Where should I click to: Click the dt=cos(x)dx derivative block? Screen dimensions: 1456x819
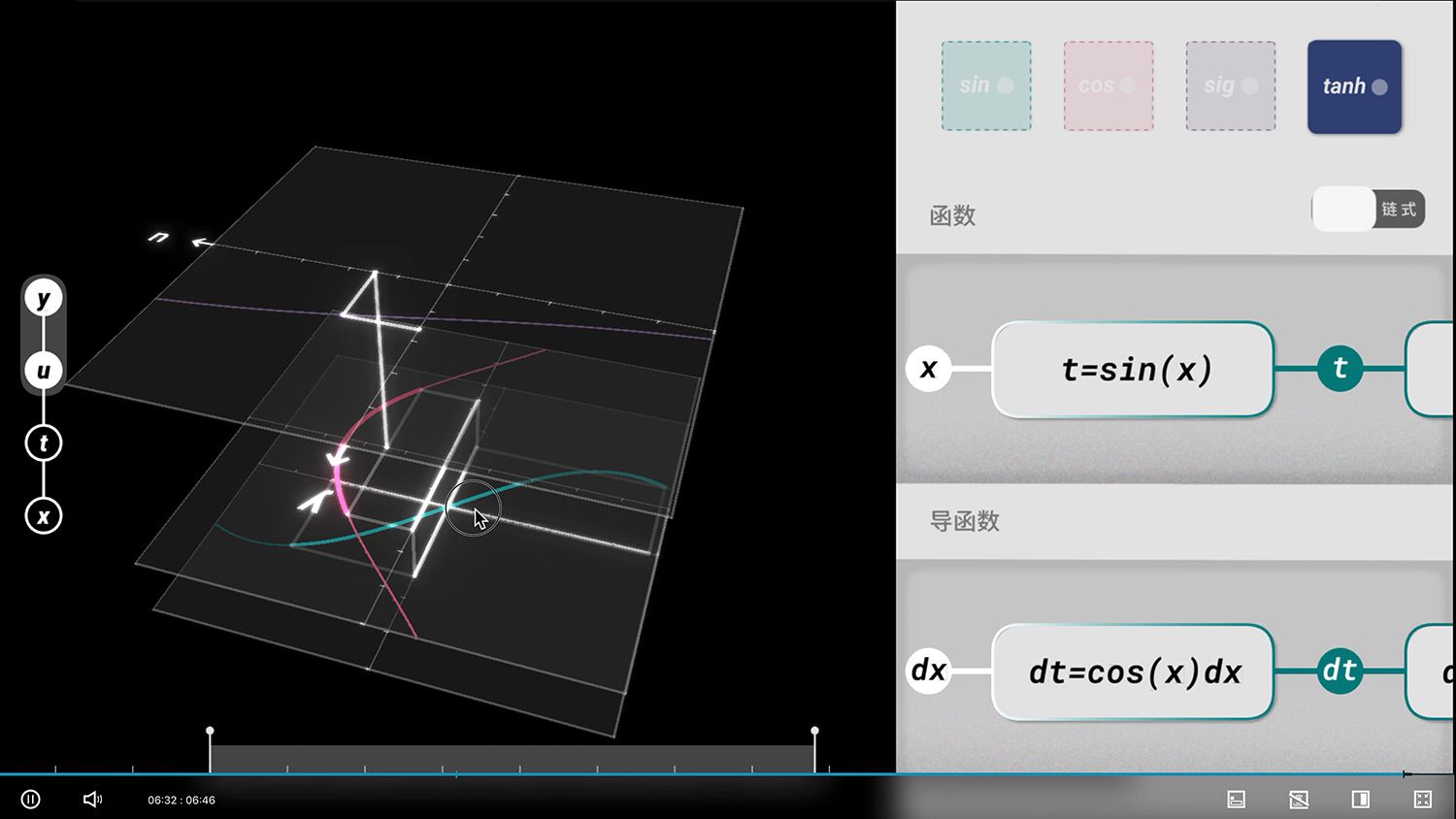click(x=1133, y=672)
